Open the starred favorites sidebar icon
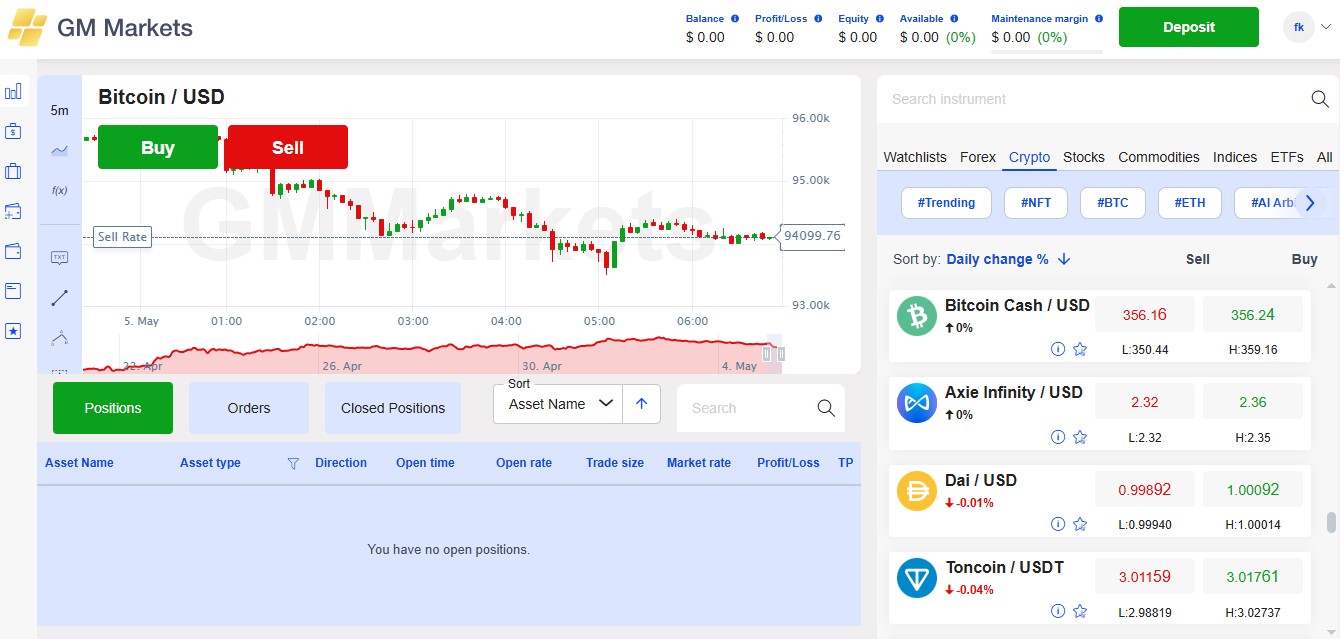This screenshot has width=1340, height=639. click(x=13, y=331)
